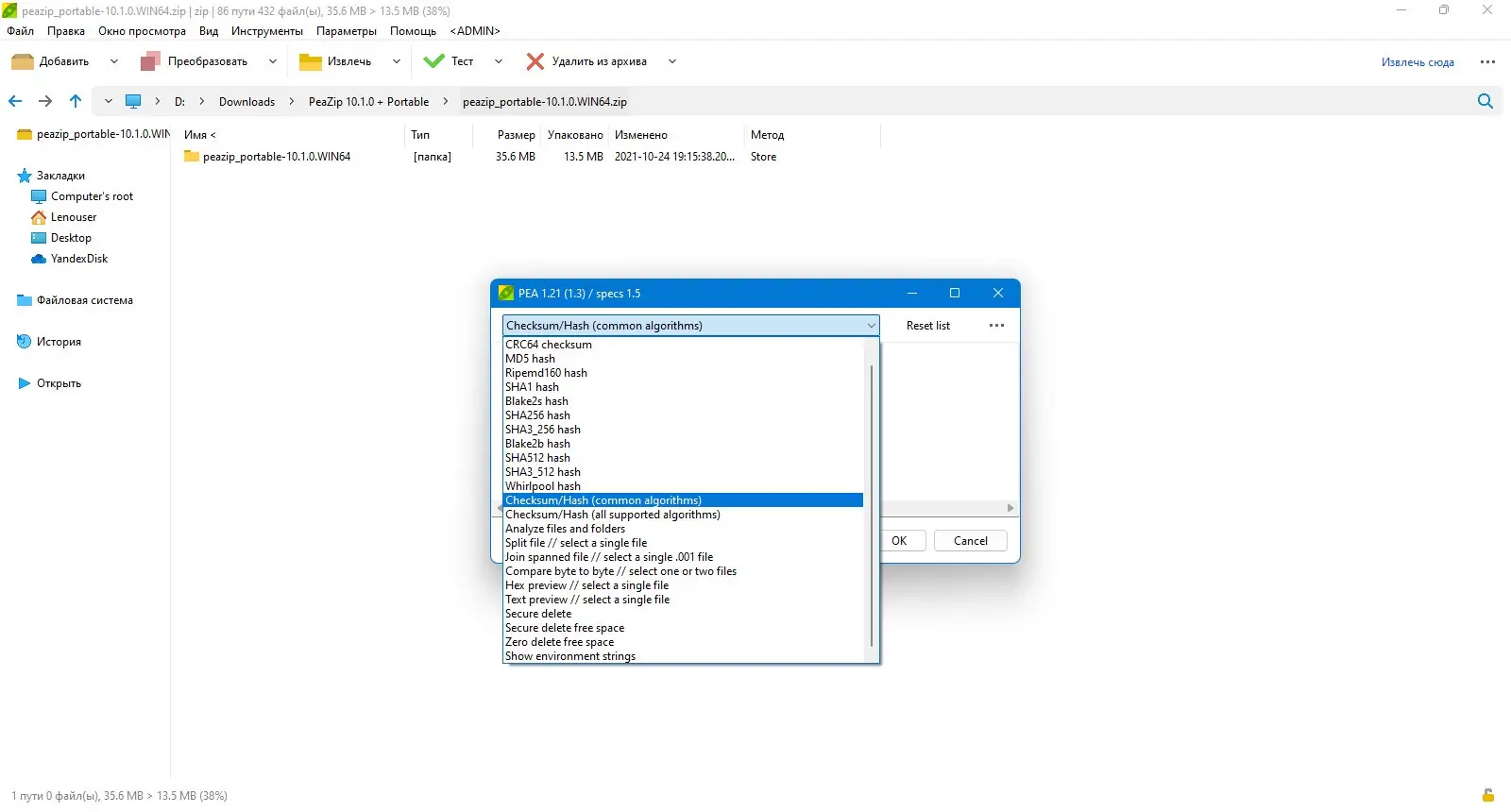Choose Show environment strings

tap(684, 656)
